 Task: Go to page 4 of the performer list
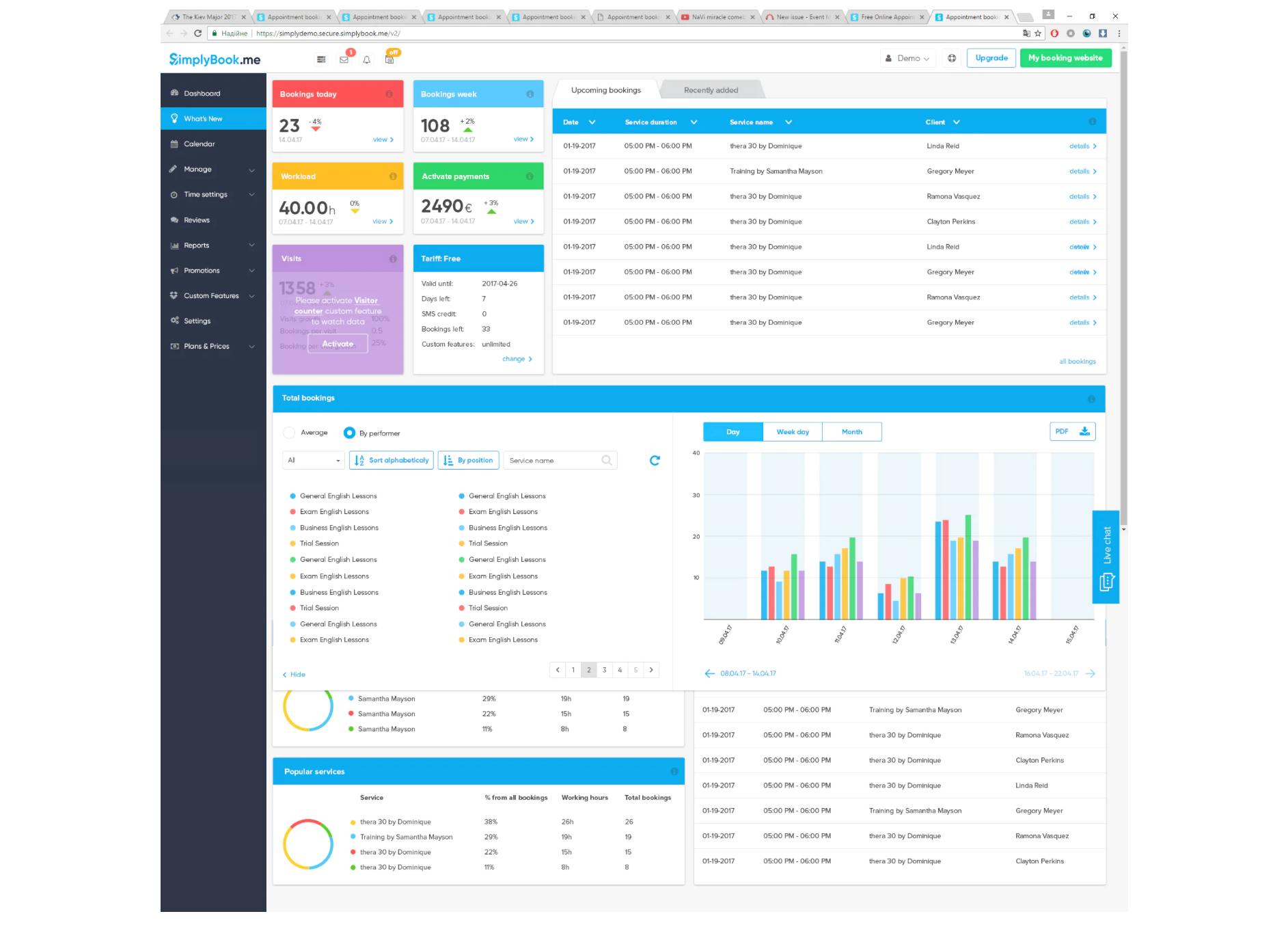tap(620, 670)
